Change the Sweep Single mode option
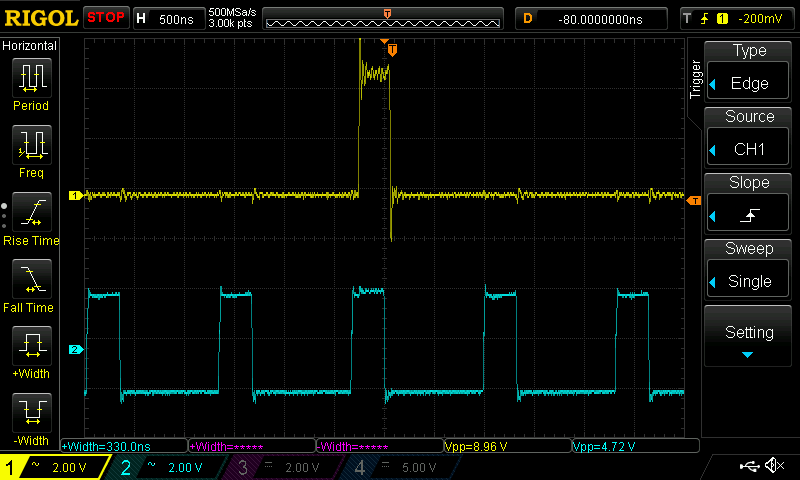The height and width of the screenshot is (480, 800). [749, 268]
